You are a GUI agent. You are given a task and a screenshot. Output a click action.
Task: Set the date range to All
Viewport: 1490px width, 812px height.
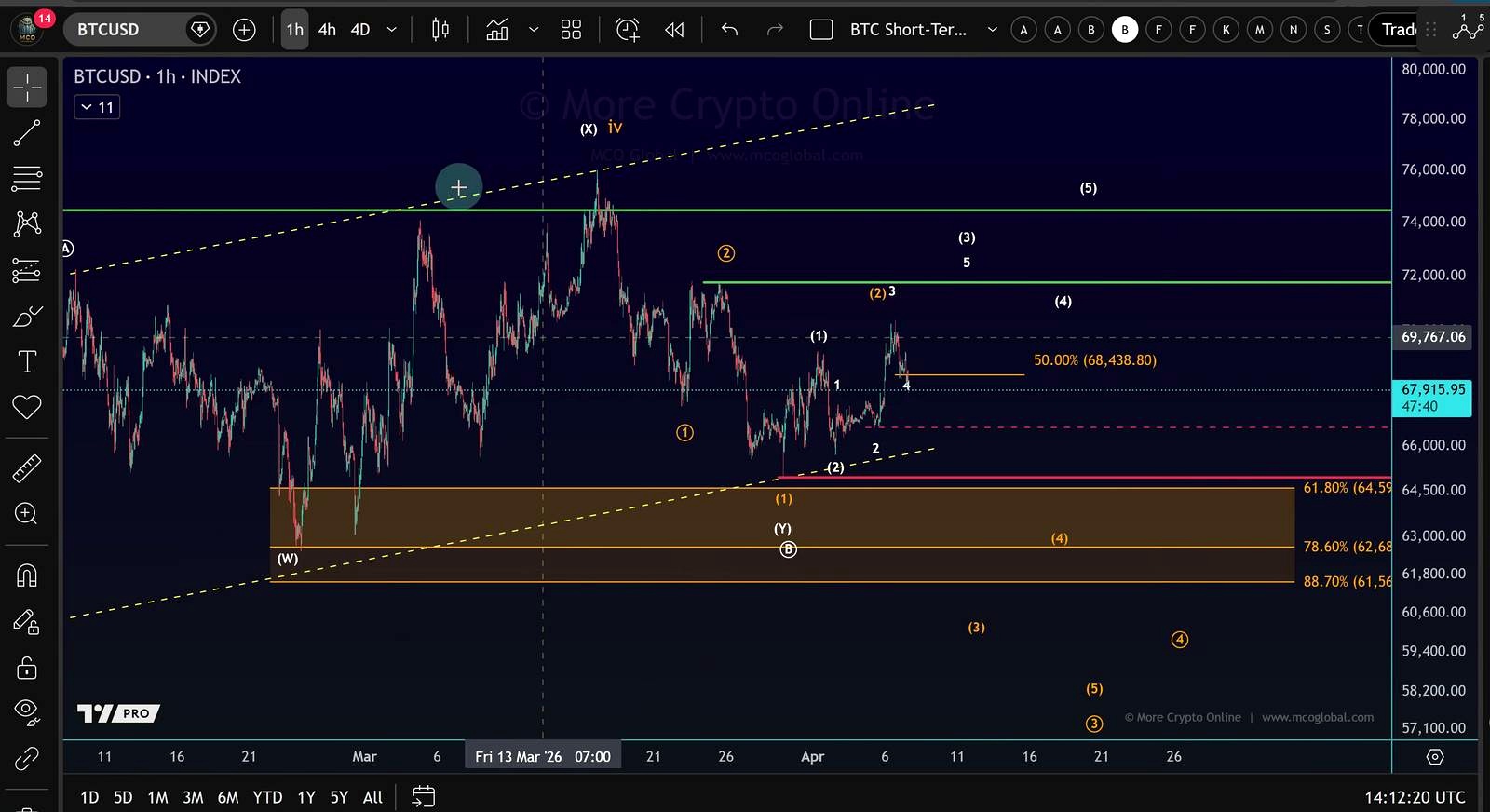point(372,797)
